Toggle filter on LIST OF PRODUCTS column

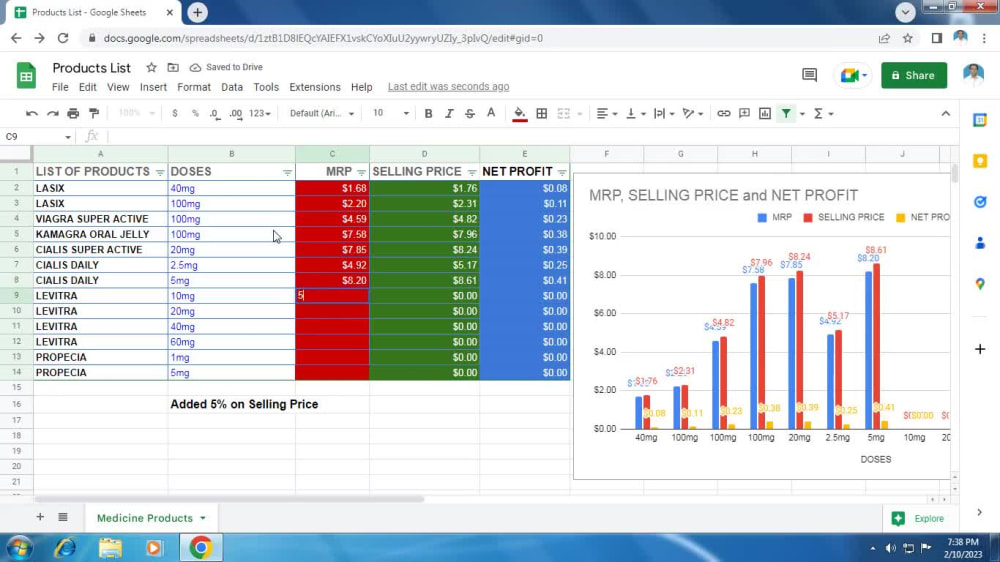[x=159, y=172]
